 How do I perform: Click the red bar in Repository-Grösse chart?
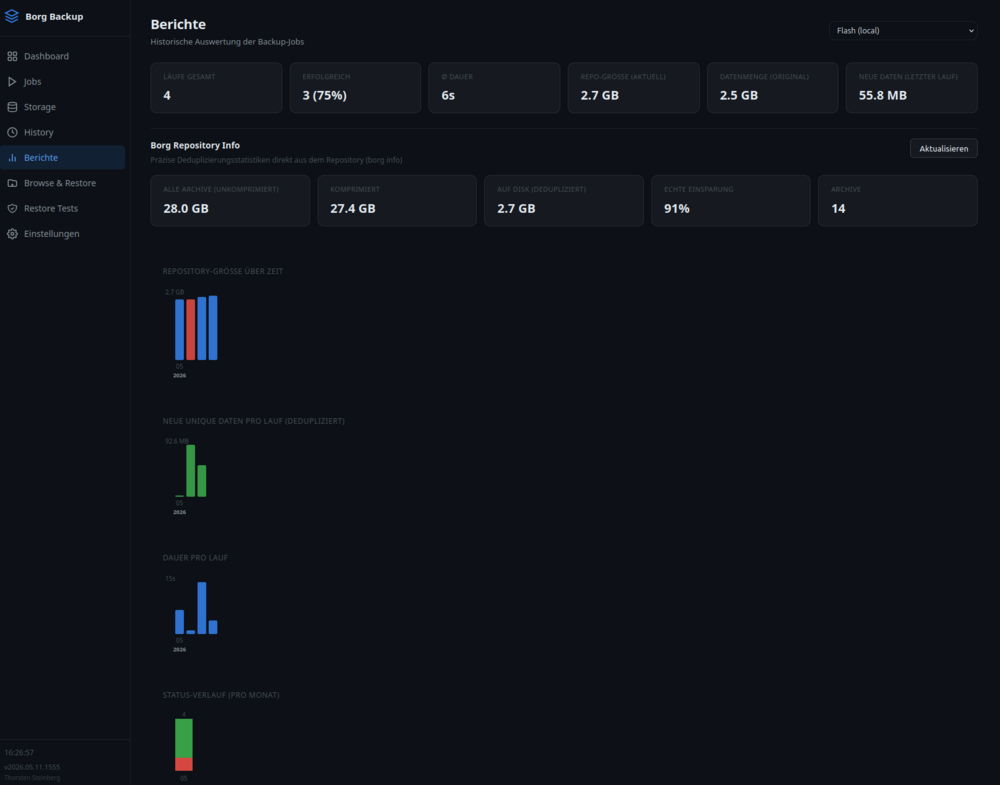pyautogui.click(x=191, y=330)
